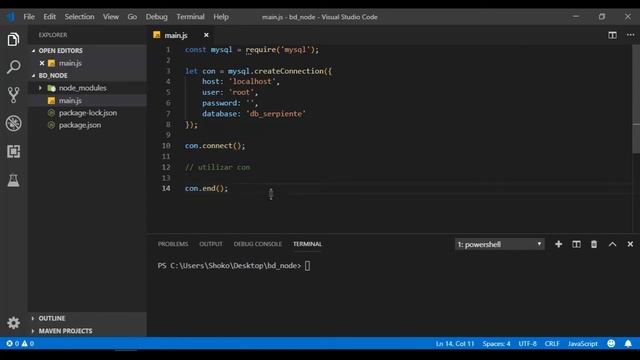The width and height of the screenshot is (640, 360).
Task: Open the Debug menu
Action: point(156,17)
